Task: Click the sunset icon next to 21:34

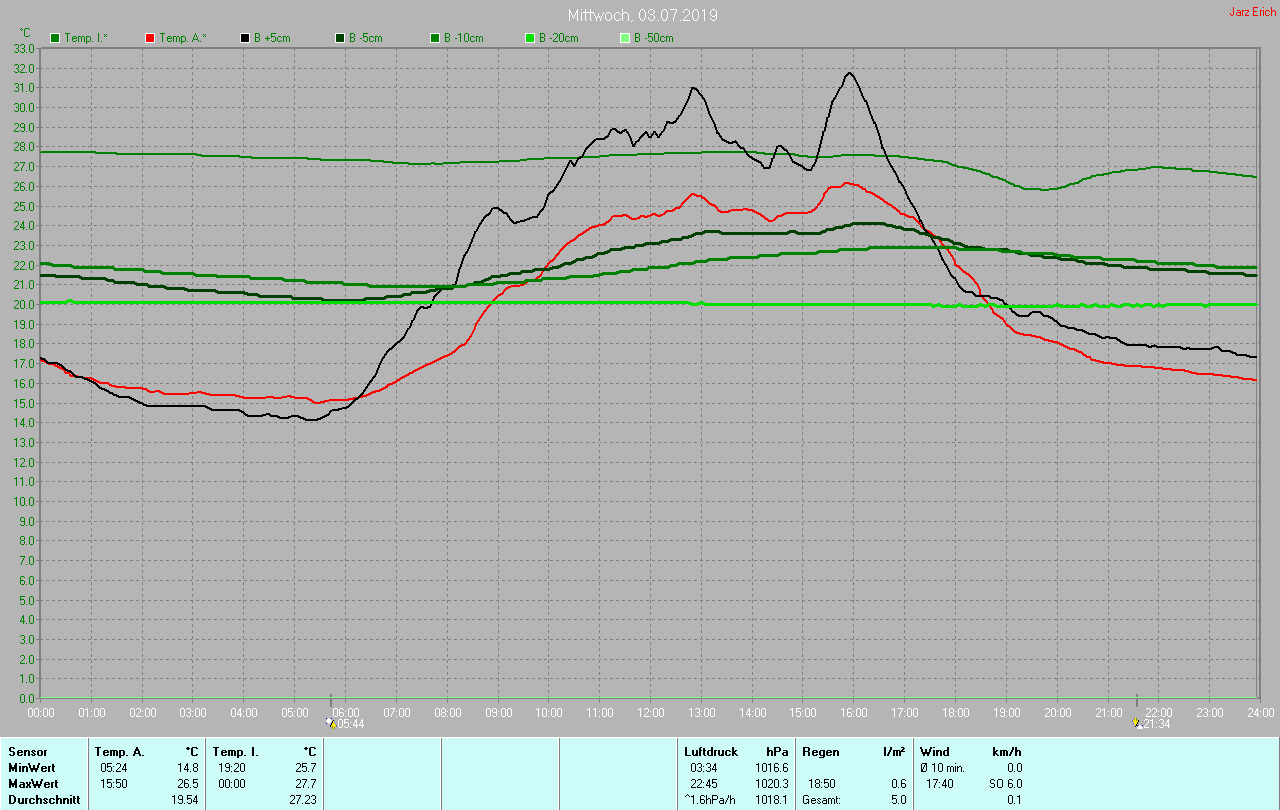Action: (1137, 722)
